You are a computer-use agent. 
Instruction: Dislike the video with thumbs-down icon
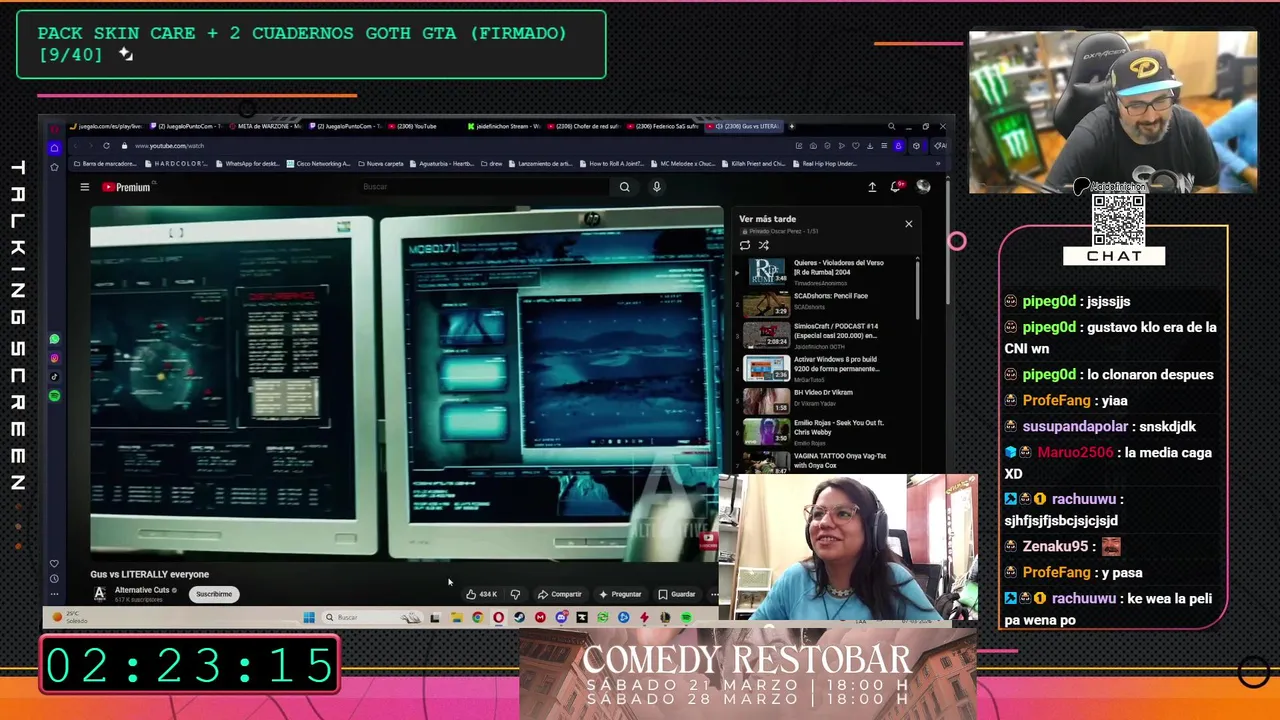[x=515, y=594]
